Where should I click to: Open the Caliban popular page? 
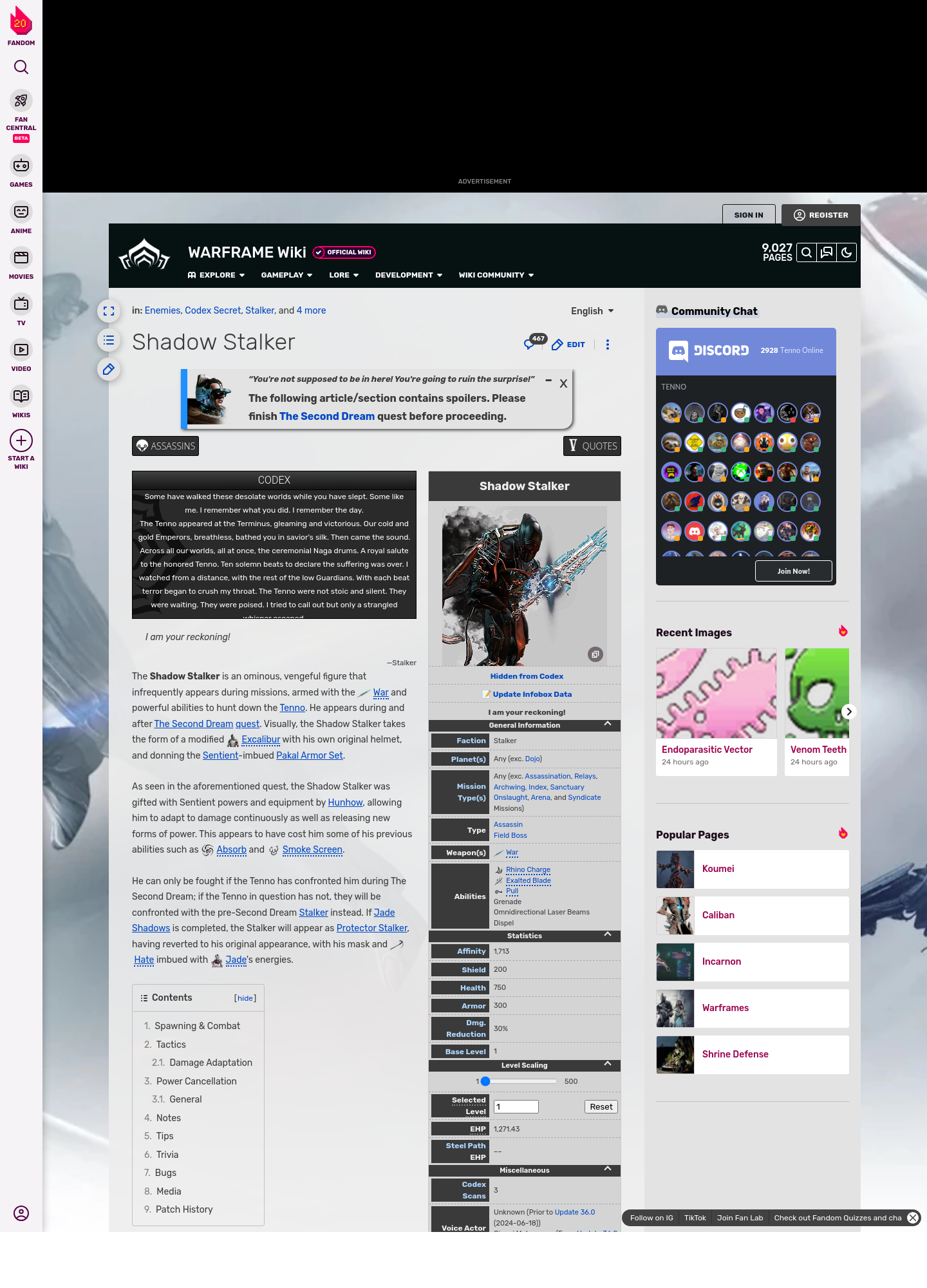click(x=753, y=916)
